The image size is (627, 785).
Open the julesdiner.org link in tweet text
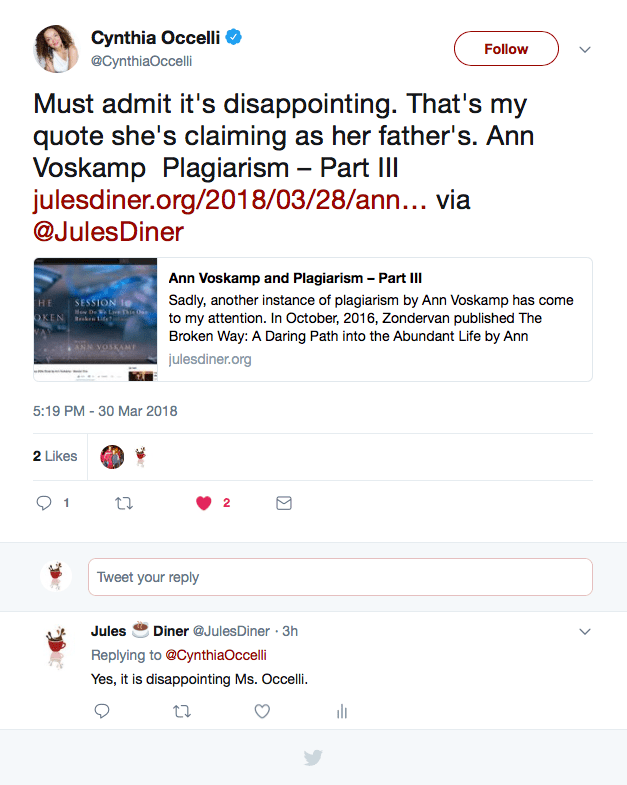pyautogui.click(x=231, y=199)
